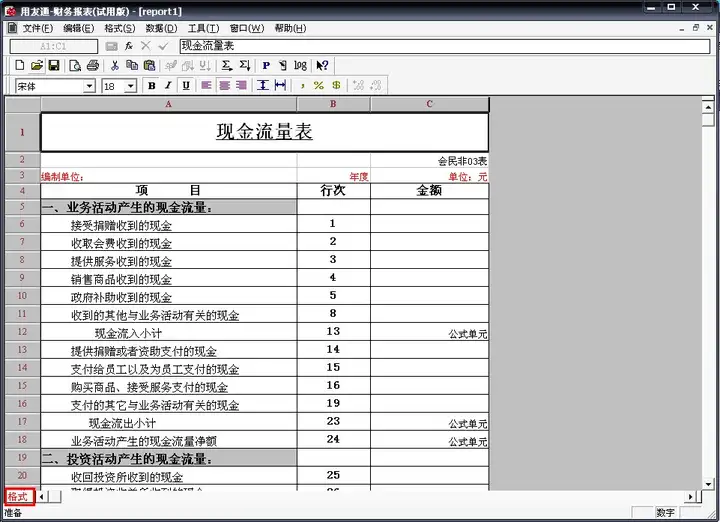Open the fx function wizard
This screenshot has height=522, width=720.
click(129, 46)
